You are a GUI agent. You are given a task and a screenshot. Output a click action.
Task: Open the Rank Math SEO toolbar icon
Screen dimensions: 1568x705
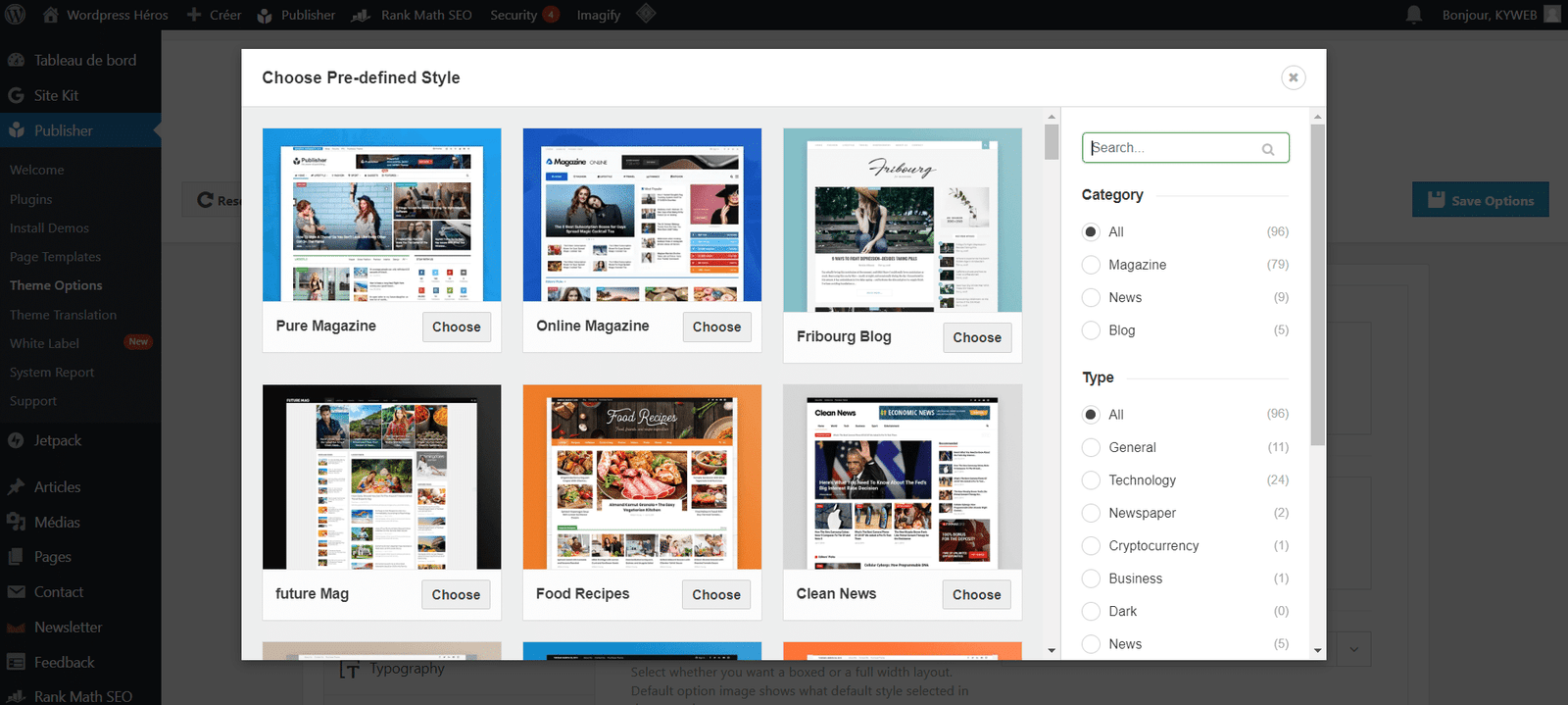362,15
